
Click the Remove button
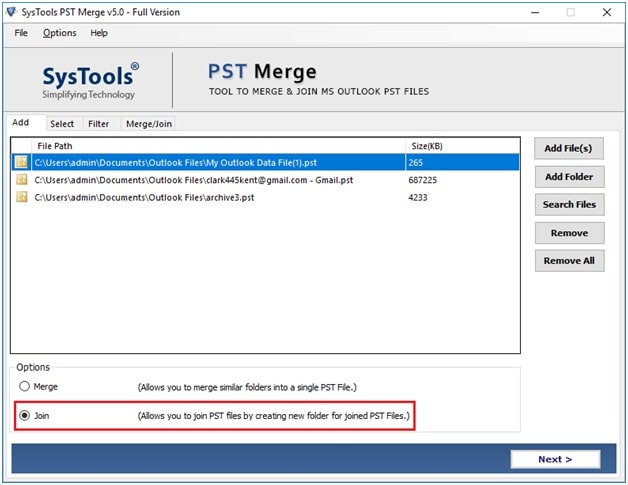coord(569,233)
